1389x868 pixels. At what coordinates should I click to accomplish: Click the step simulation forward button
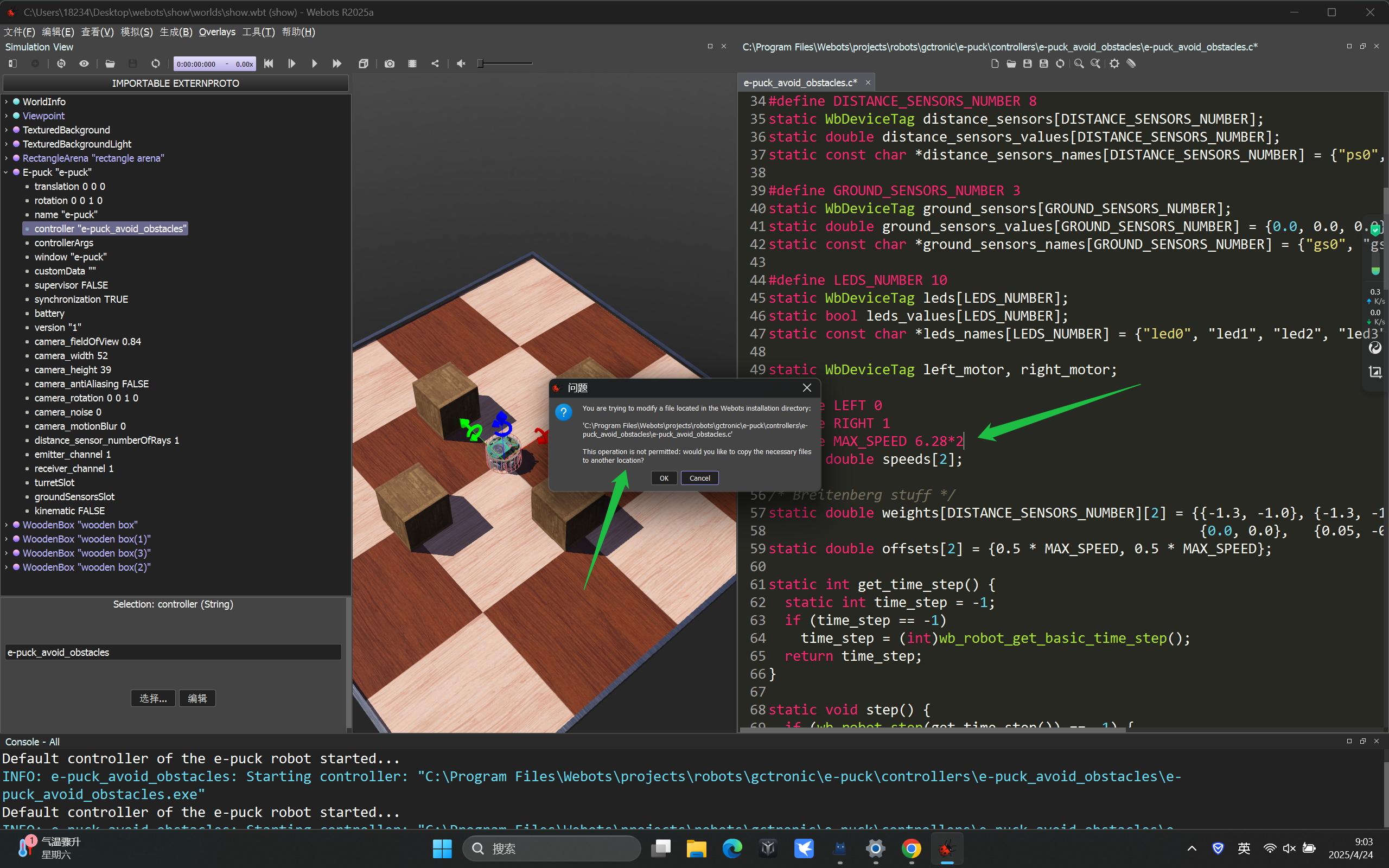291,63
